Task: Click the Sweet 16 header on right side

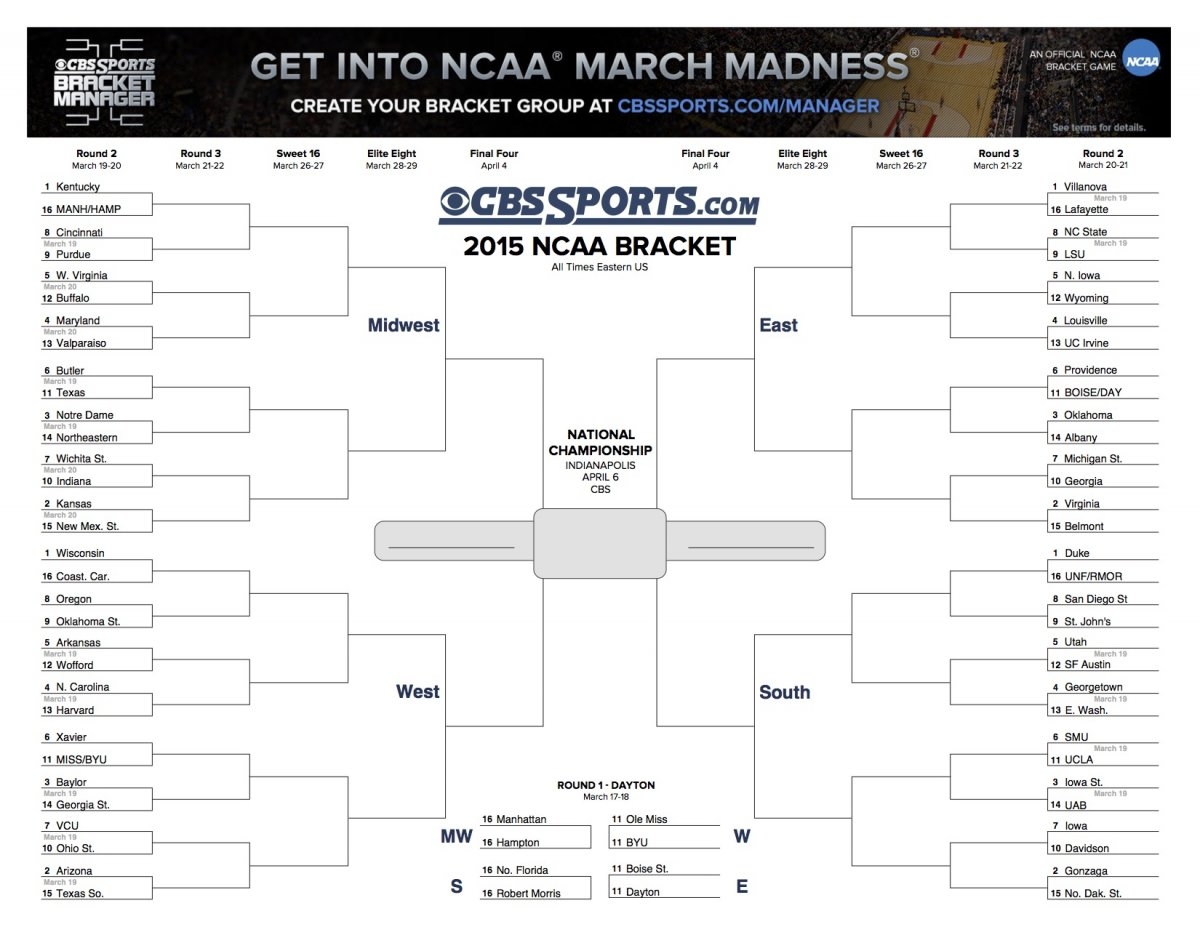Action: click(x=901, y=154)
